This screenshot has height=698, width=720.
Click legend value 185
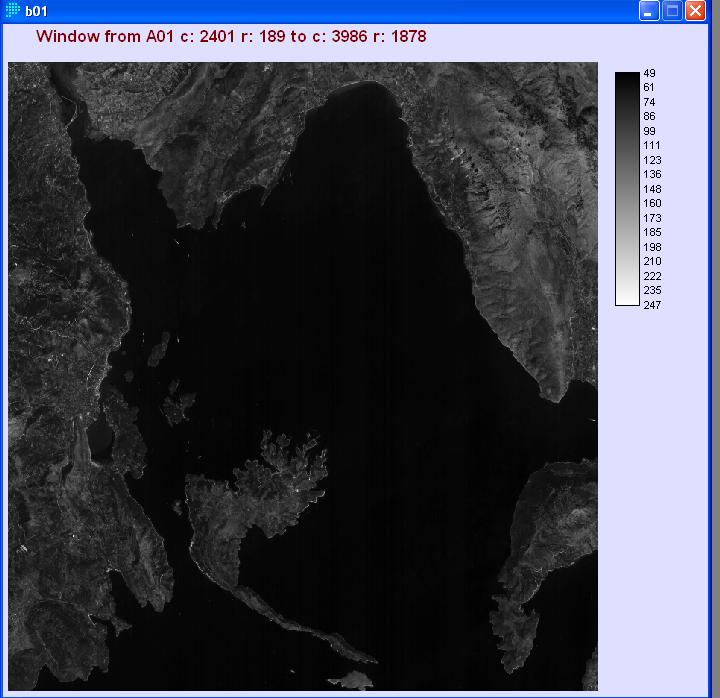652,232
